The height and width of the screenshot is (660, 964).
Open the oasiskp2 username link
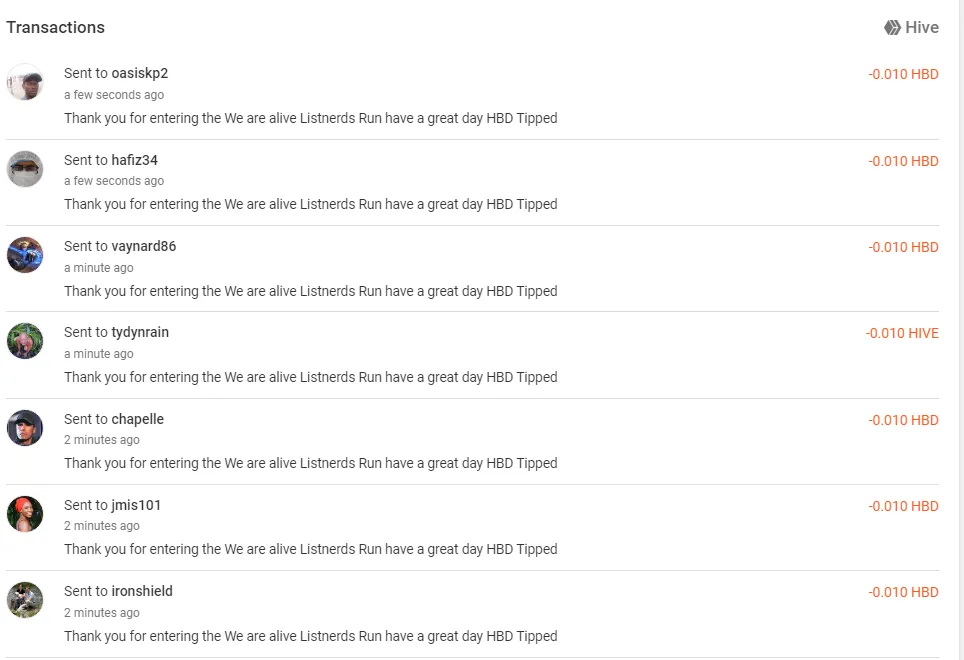pyautogui.click(x=140, y=73)
